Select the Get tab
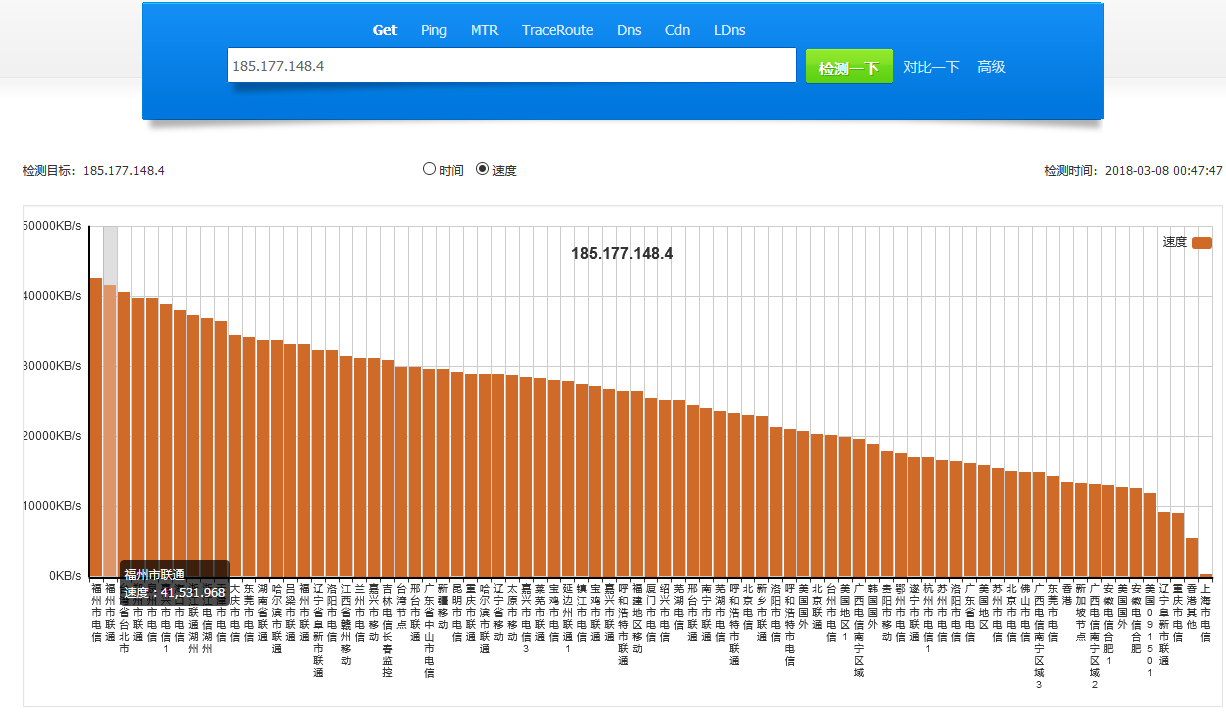 coord(385,30)
